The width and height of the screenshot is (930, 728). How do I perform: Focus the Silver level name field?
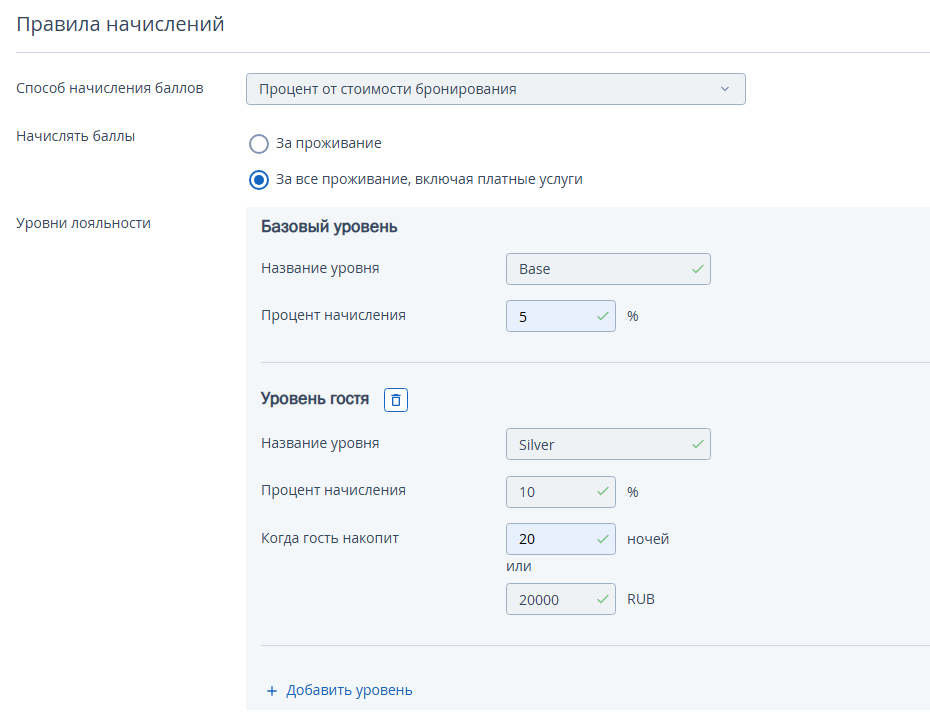608,444
